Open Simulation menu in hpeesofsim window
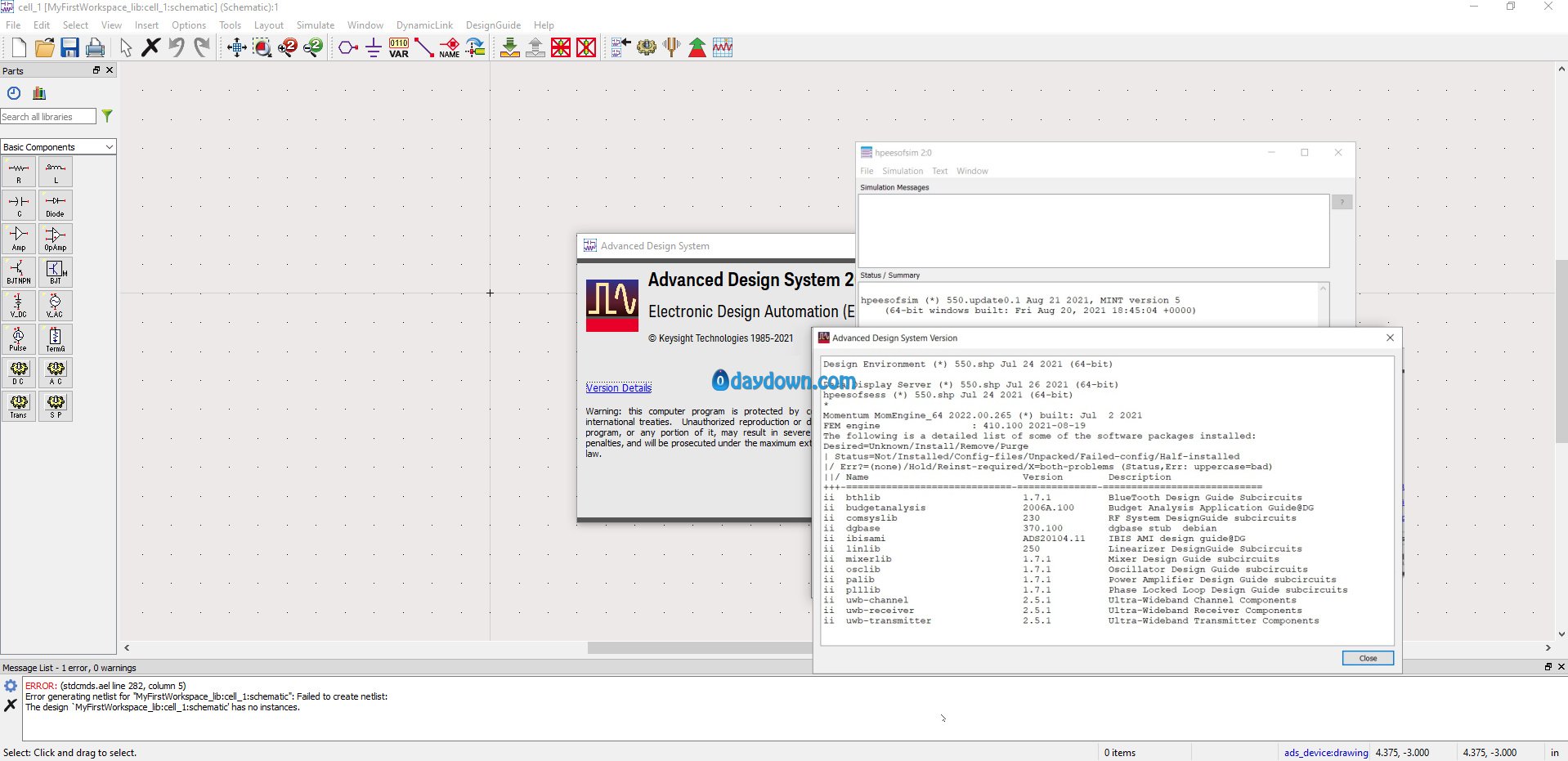The width and height of the screenshot is (1568, 761). pos(903,171)
